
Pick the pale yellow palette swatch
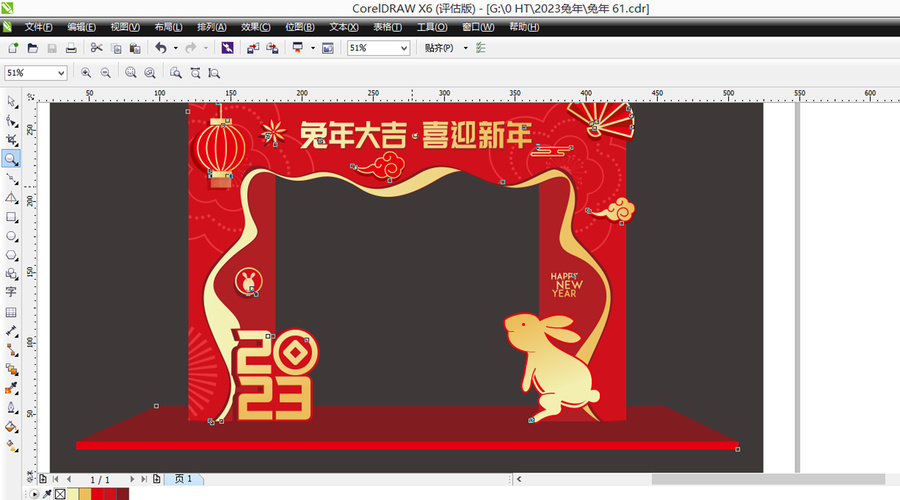pos(72,494)
